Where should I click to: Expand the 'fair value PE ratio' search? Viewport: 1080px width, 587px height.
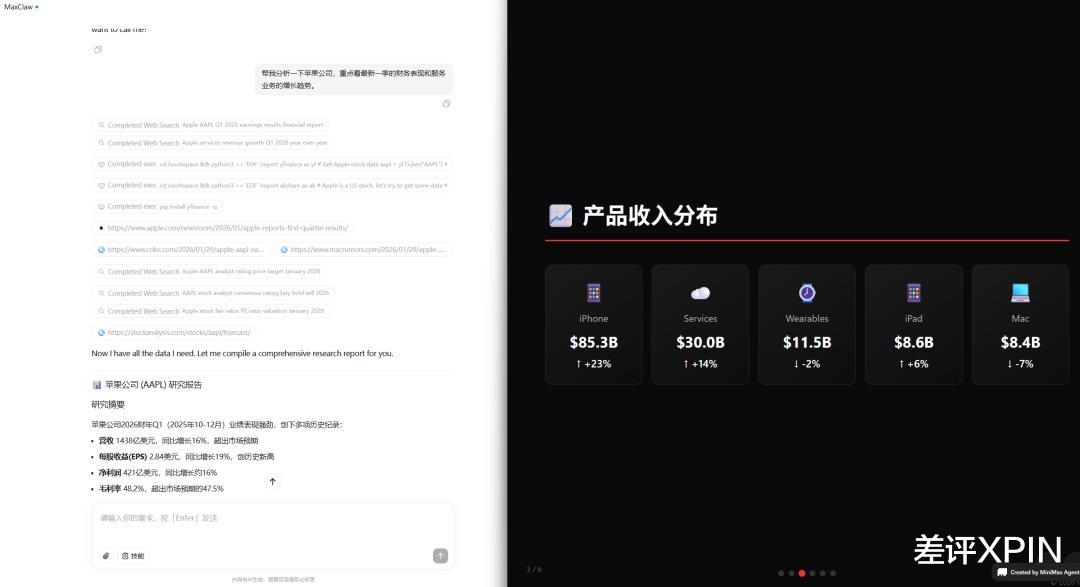tap(211, 311)
